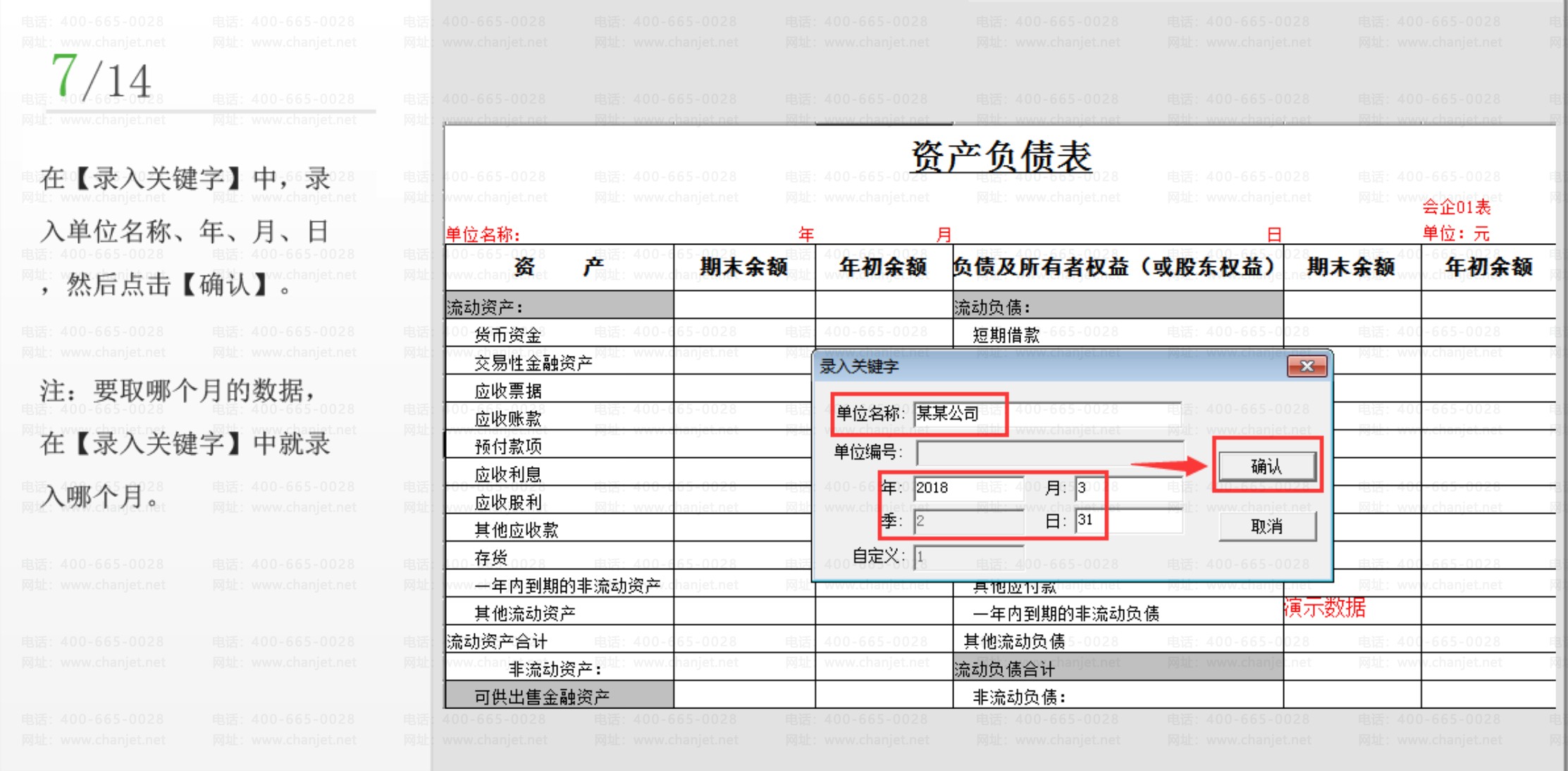Close the 录入关键字 dialog
Viewport: 1568px width, 771px height.
(1307, 366)
